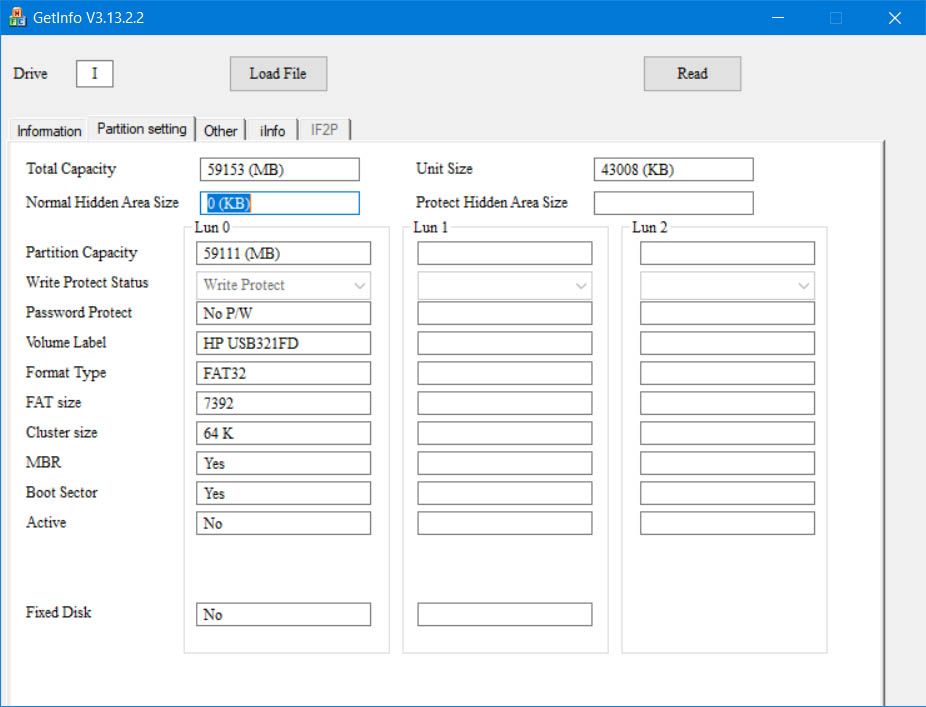Close the GetInfo window
This screenshot has width=926, height=707.
[x=895, y=18]
